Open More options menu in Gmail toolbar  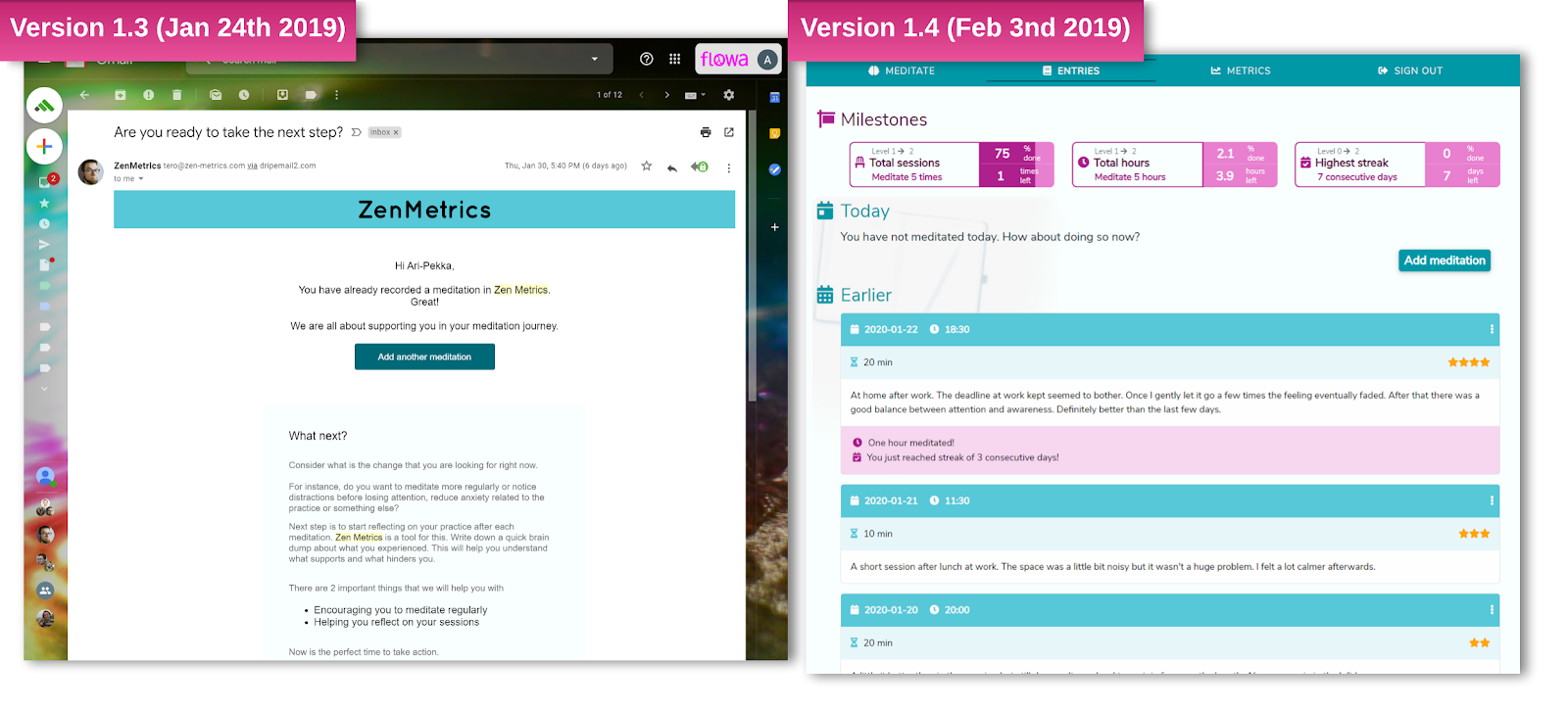(x=336, y=95)
